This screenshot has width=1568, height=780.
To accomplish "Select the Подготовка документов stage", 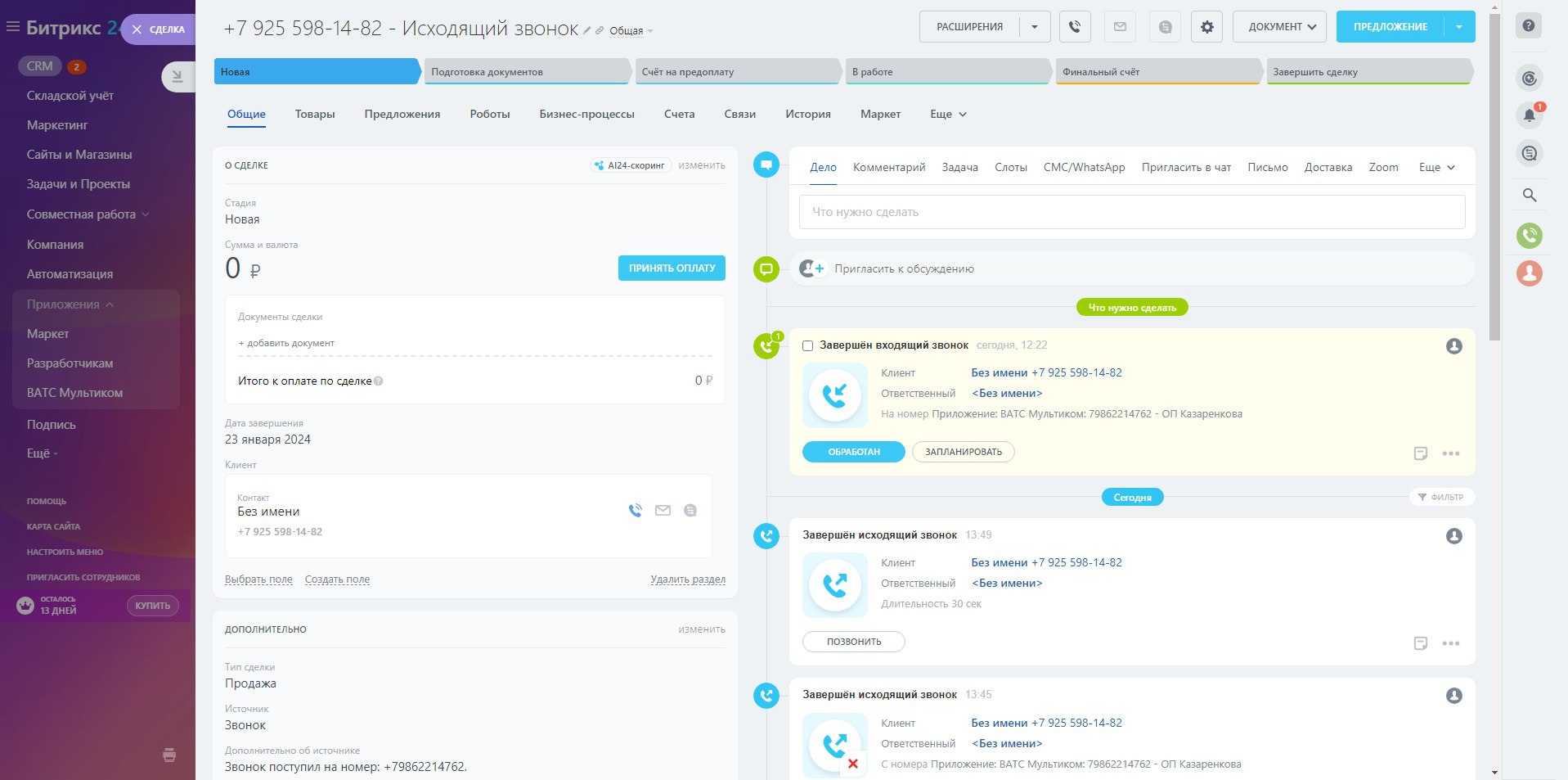I will click(x=527, y=72).
